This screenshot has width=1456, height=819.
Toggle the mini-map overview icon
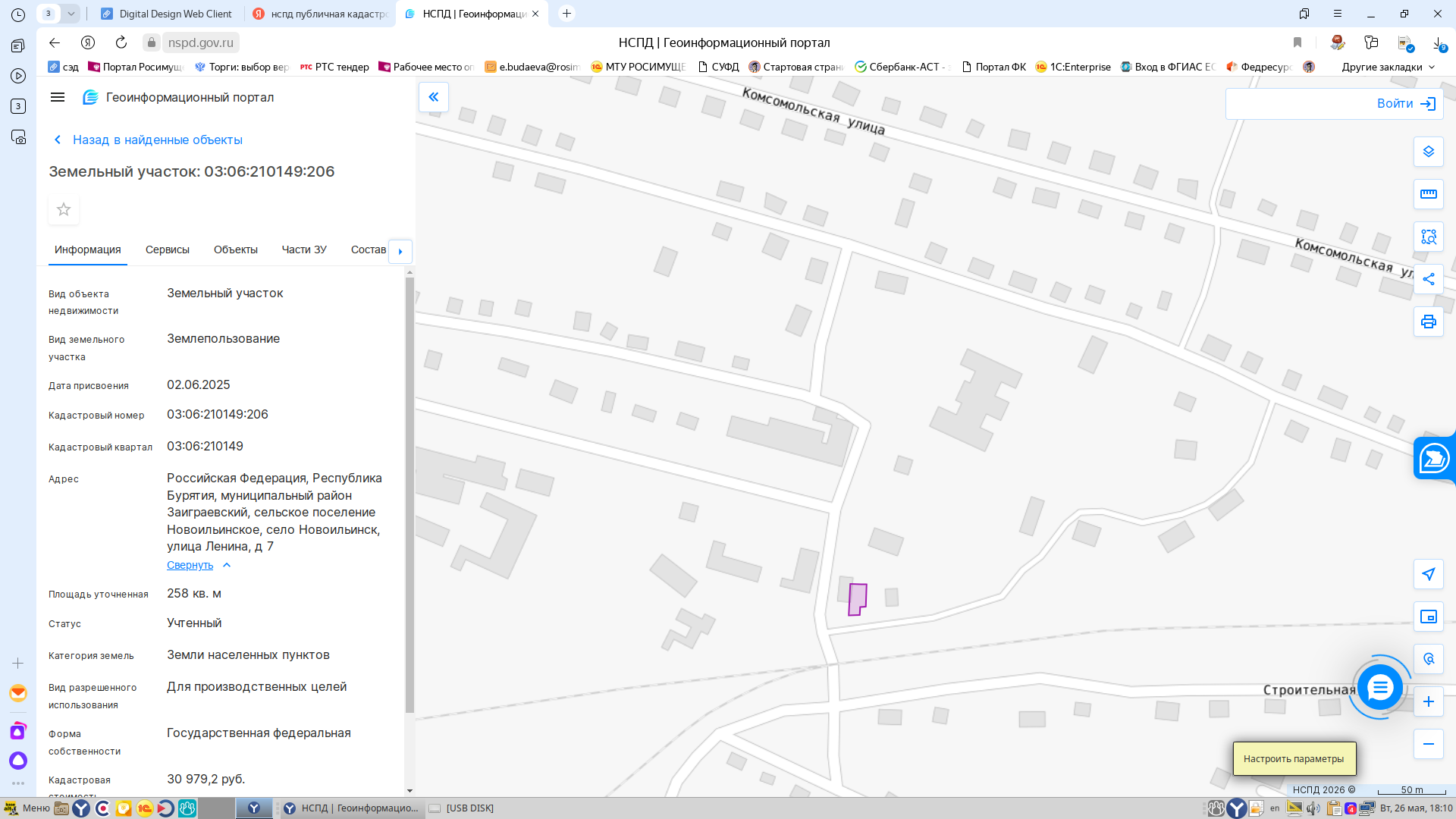tap(1428, 617)
